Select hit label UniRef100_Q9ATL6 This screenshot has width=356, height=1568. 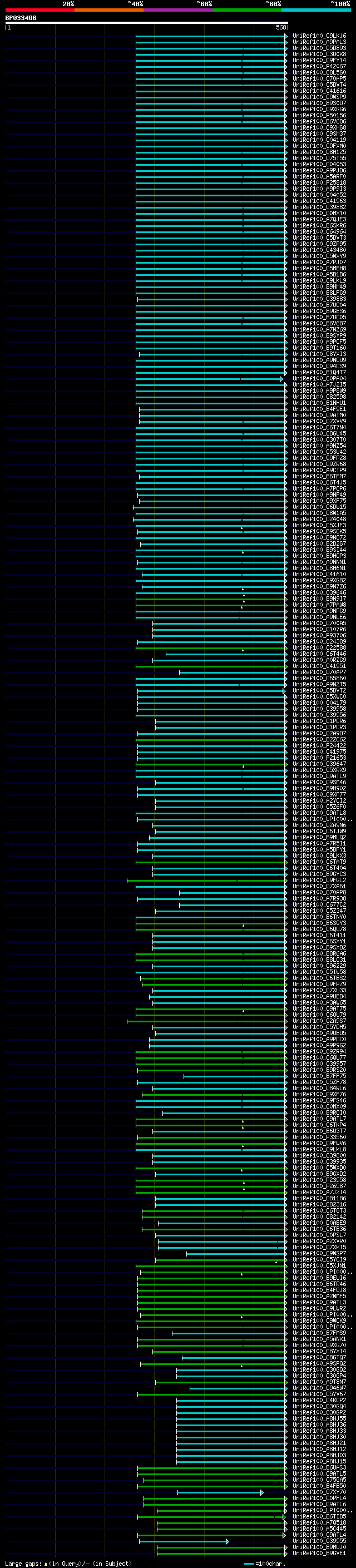(x=319, y=1505)
